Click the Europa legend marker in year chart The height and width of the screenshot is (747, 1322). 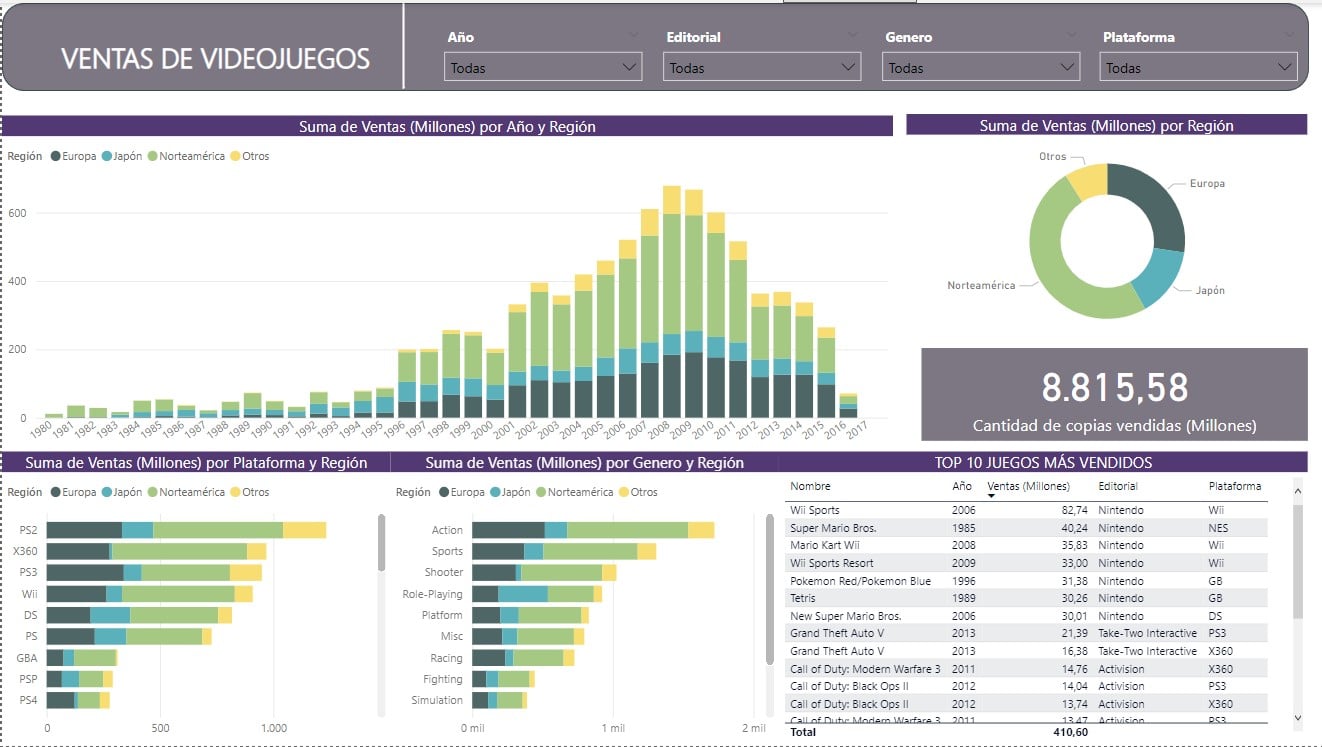(x=55, y=156)
